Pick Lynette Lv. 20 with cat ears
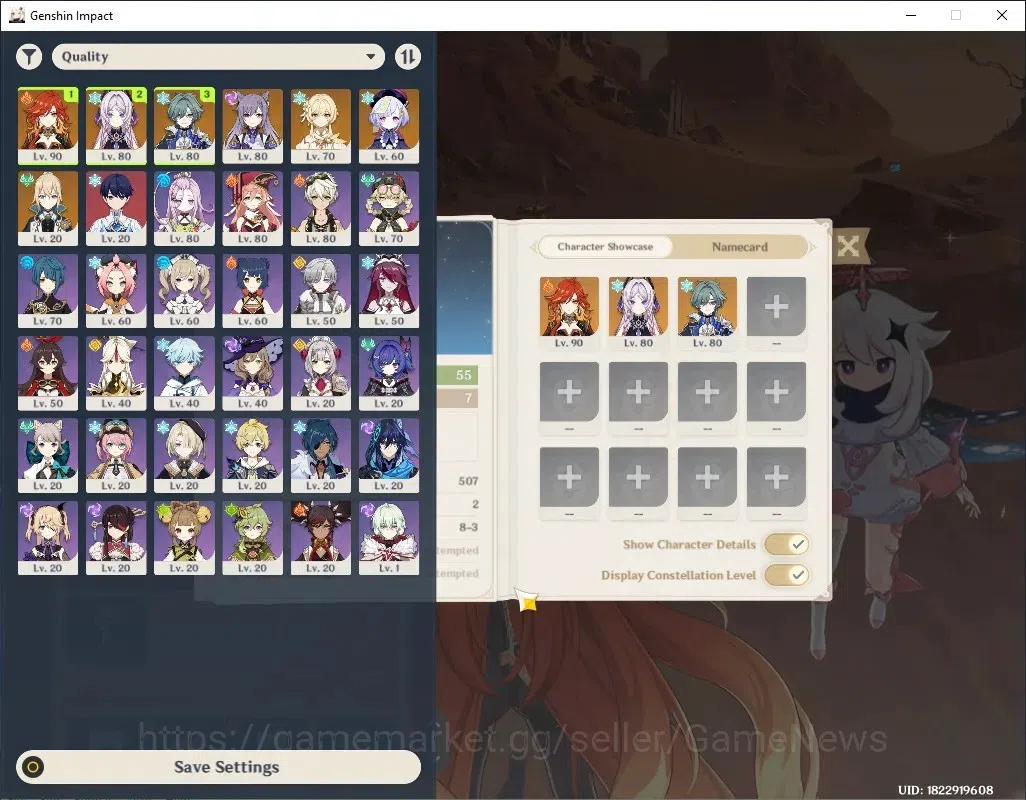1026x800 pixels. point(48,455)
